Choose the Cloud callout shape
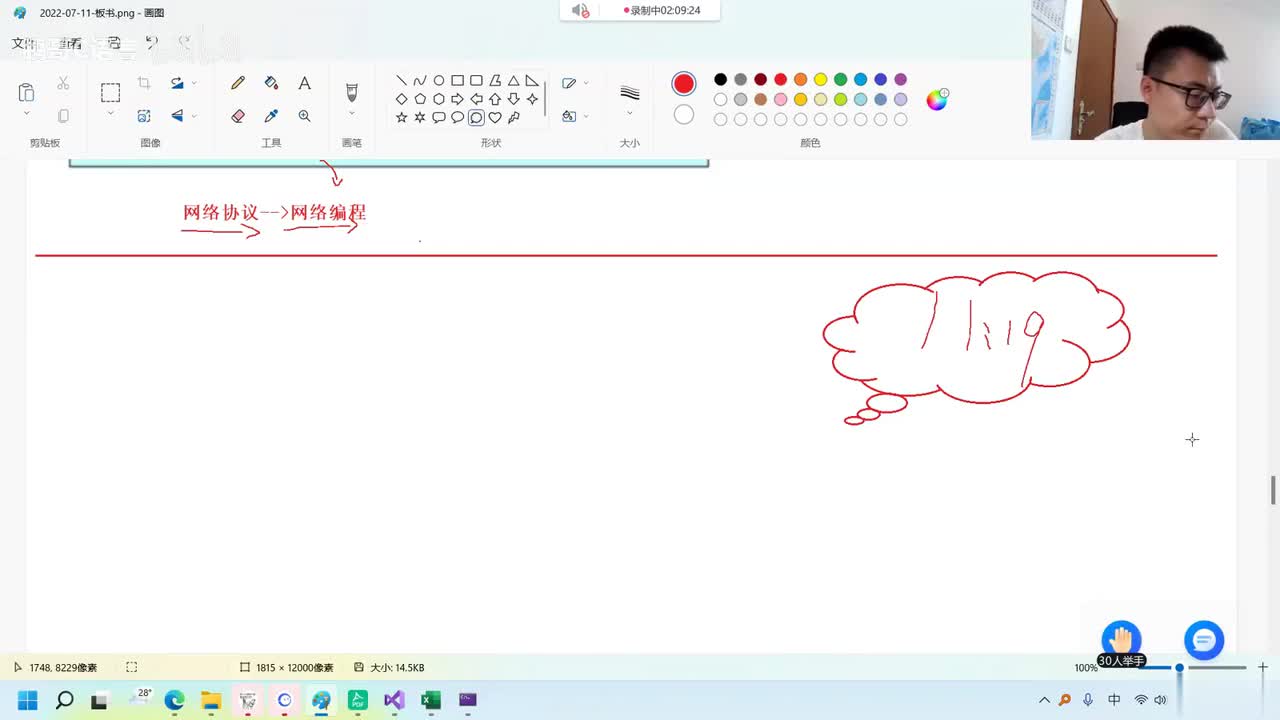Screen dimensions: 1280x720 click(476, 117)
